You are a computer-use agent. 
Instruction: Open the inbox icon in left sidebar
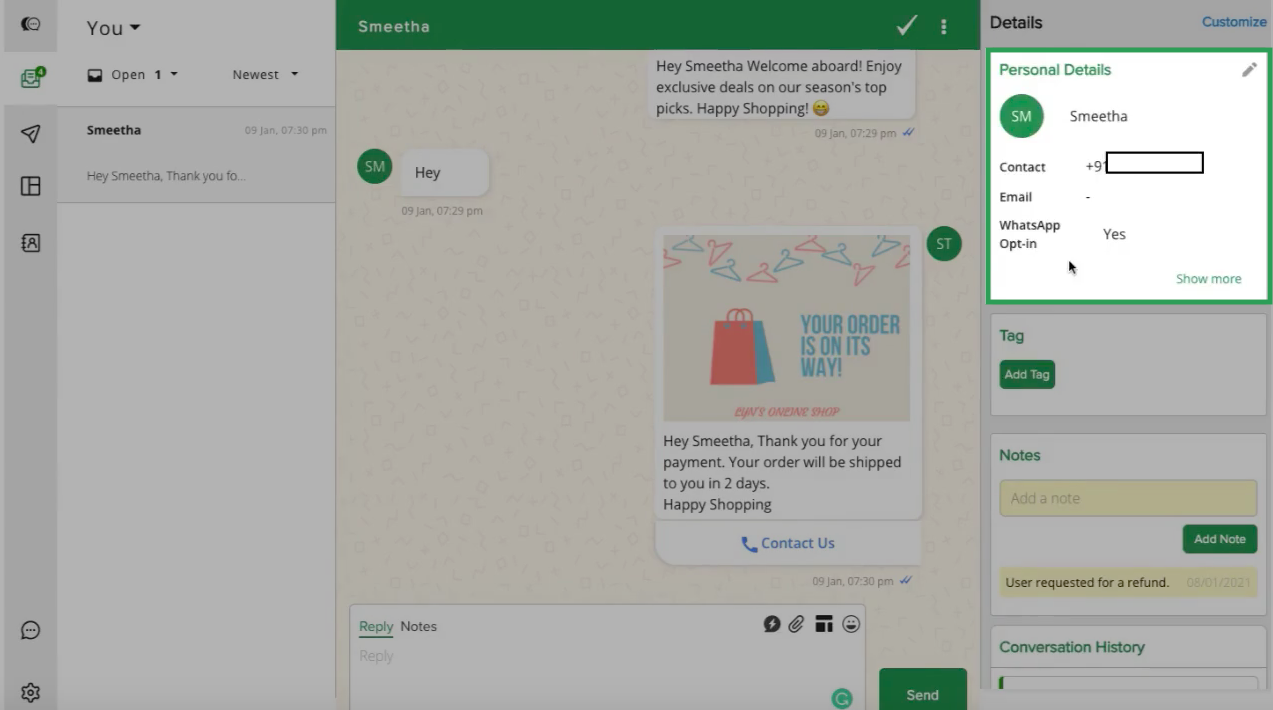pos(31,79)
